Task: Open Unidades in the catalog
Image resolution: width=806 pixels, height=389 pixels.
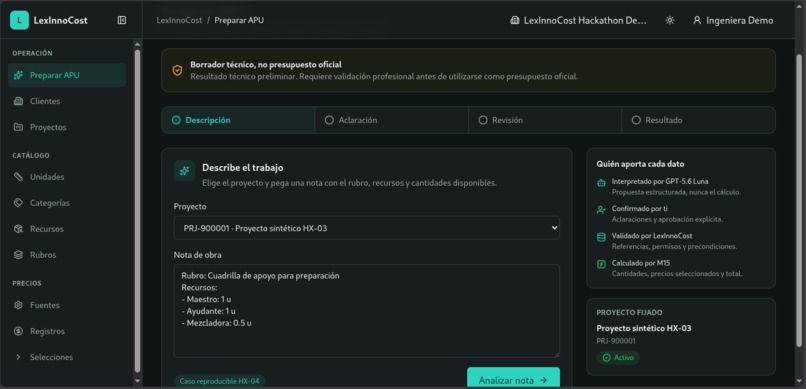Action: pyautogui.click(x=67, y=177)
